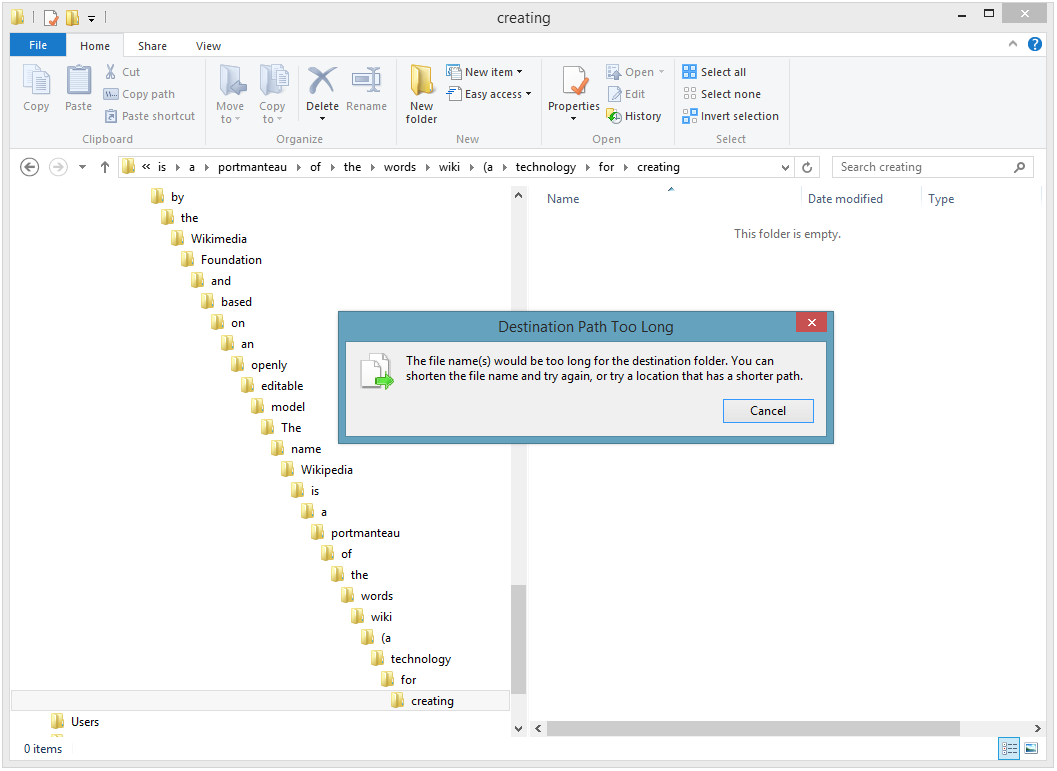Open the Move to command
1057x771 pixels.
tap(231, 94)
